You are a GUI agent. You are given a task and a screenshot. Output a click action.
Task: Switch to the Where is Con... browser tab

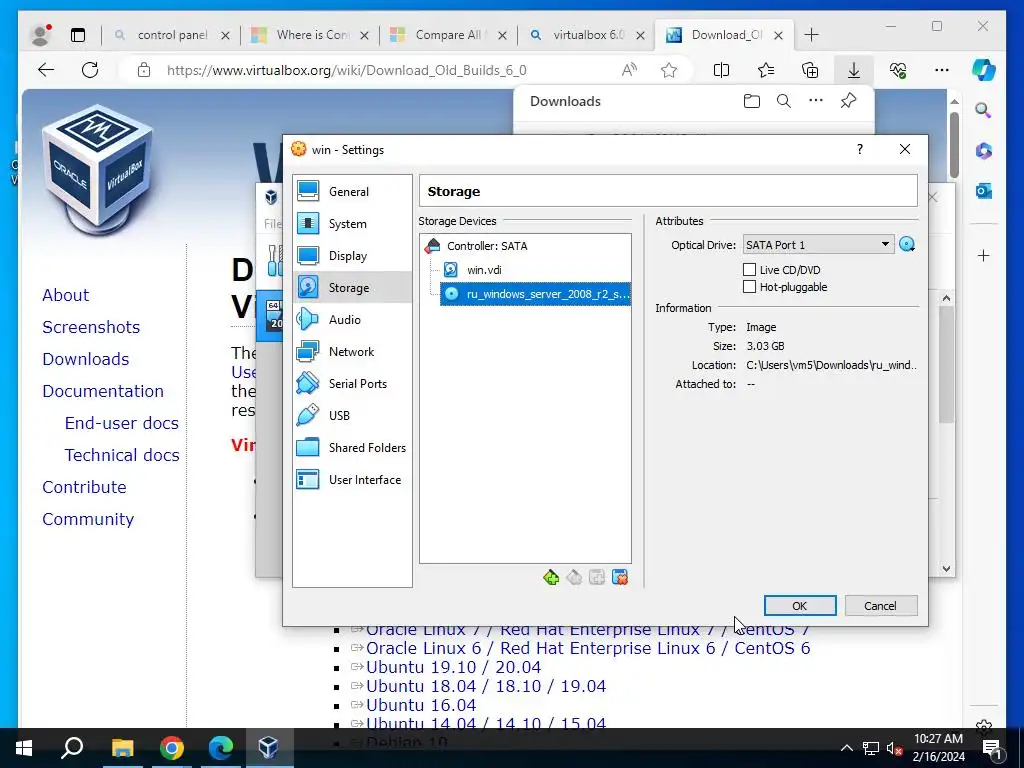(312, 35)
